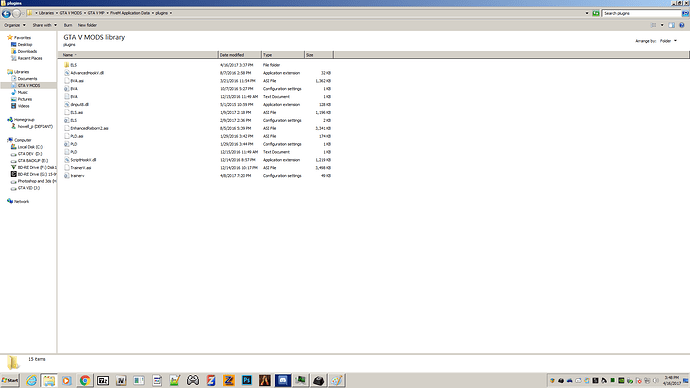Click in the Search plugins field
Image resolution: width=690 pixels, height=388 pixels.
641,13
